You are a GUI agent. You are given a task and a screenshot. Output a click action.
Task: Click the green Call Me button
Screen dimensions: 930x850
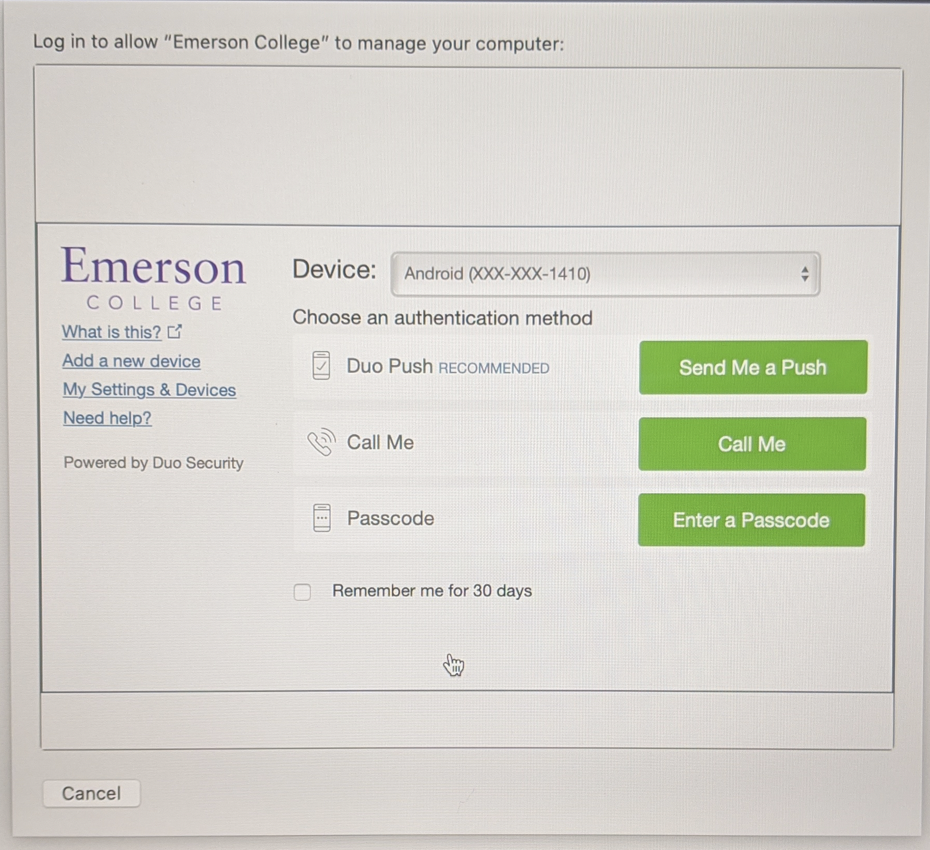[x=752, y=444]
